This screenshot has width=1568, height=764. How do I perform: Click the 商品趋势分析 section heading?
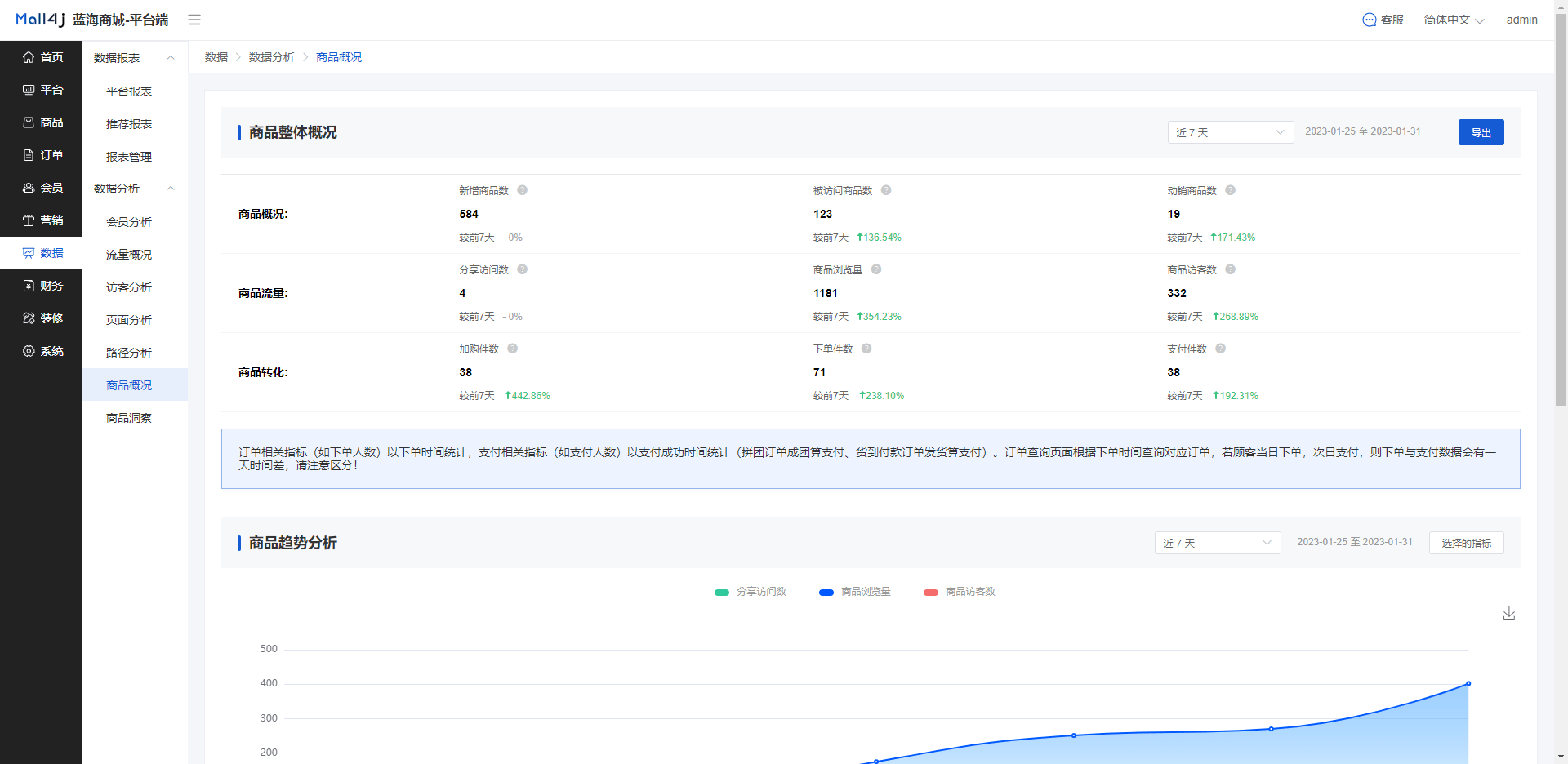pyautogui.click(x=293, y=543)
